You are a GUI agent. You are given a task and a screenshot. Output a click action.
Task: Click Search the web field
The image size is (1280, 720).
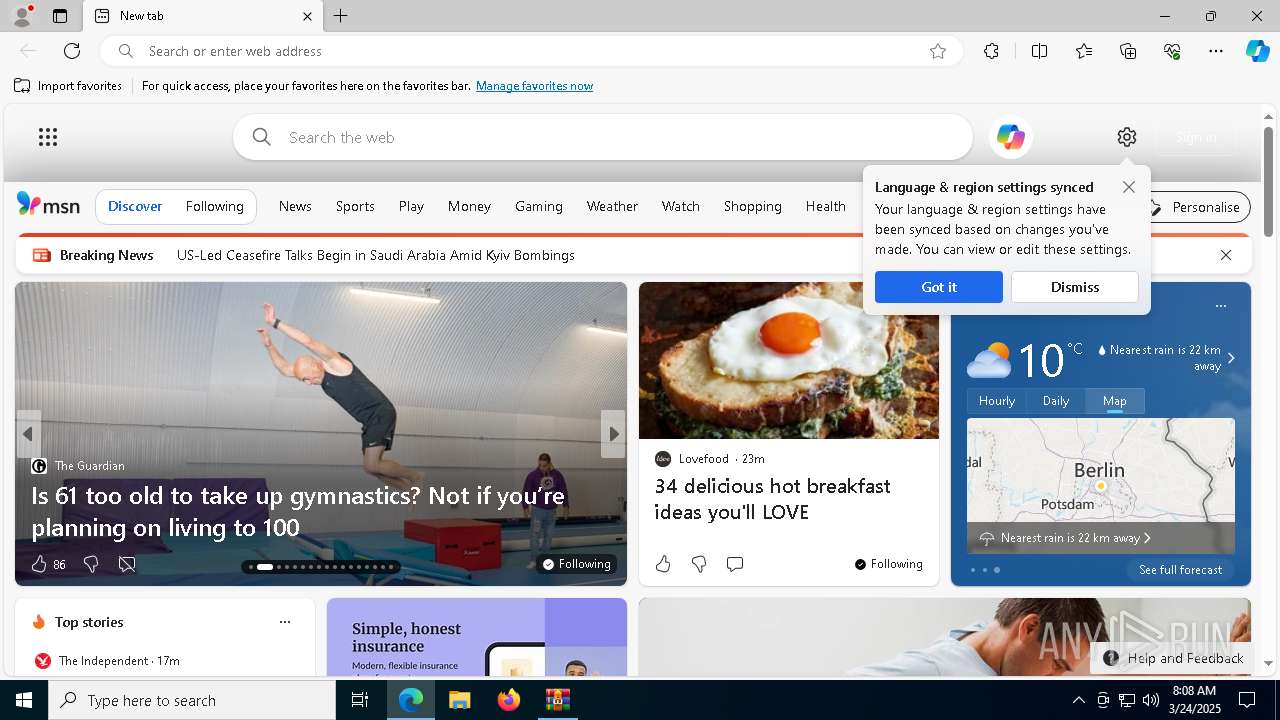pos(603,137)
